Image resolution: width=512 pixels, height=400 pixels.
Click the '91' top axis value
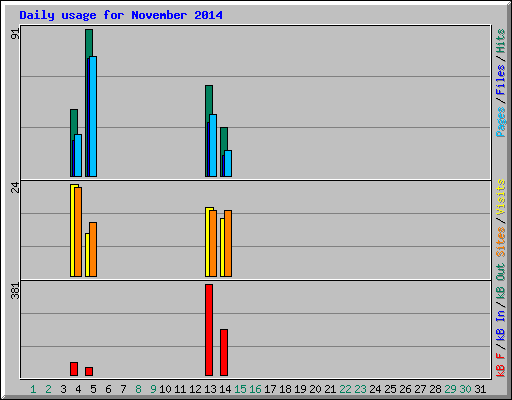15,34
